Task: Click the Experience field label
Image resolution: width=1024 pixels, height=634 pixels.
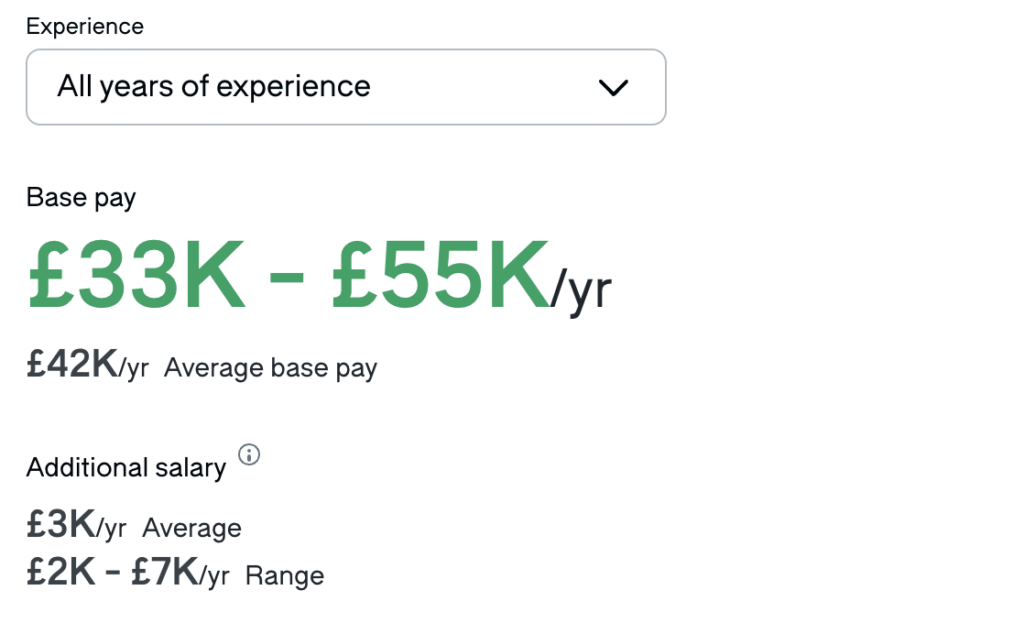Action: [85, 26]
